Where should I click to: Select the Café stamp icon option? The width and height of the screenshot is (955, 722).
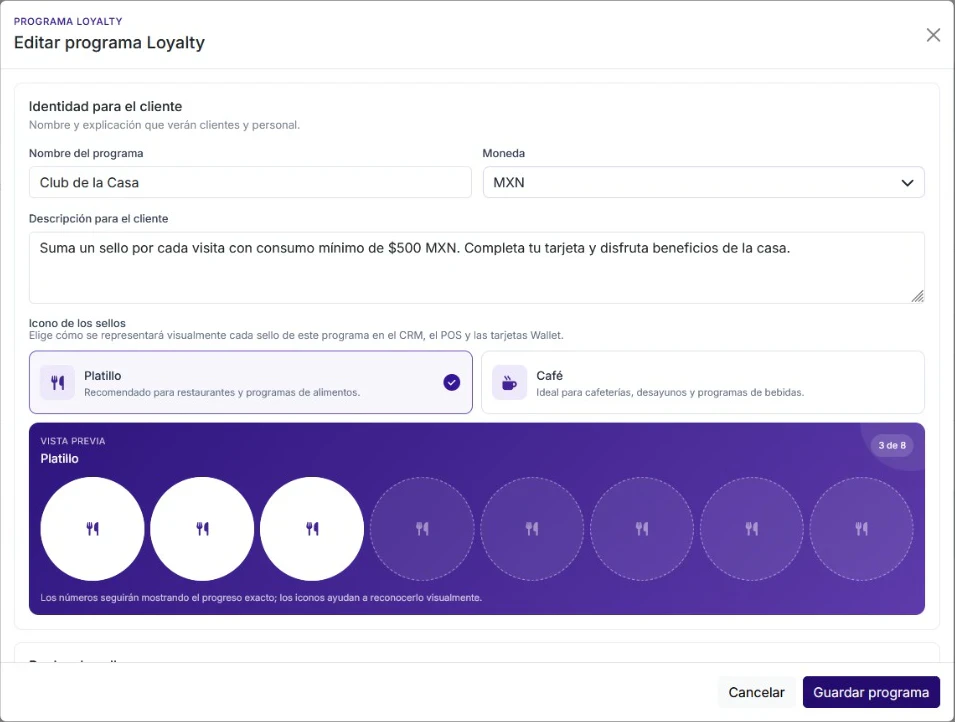(x=703, y=383)
